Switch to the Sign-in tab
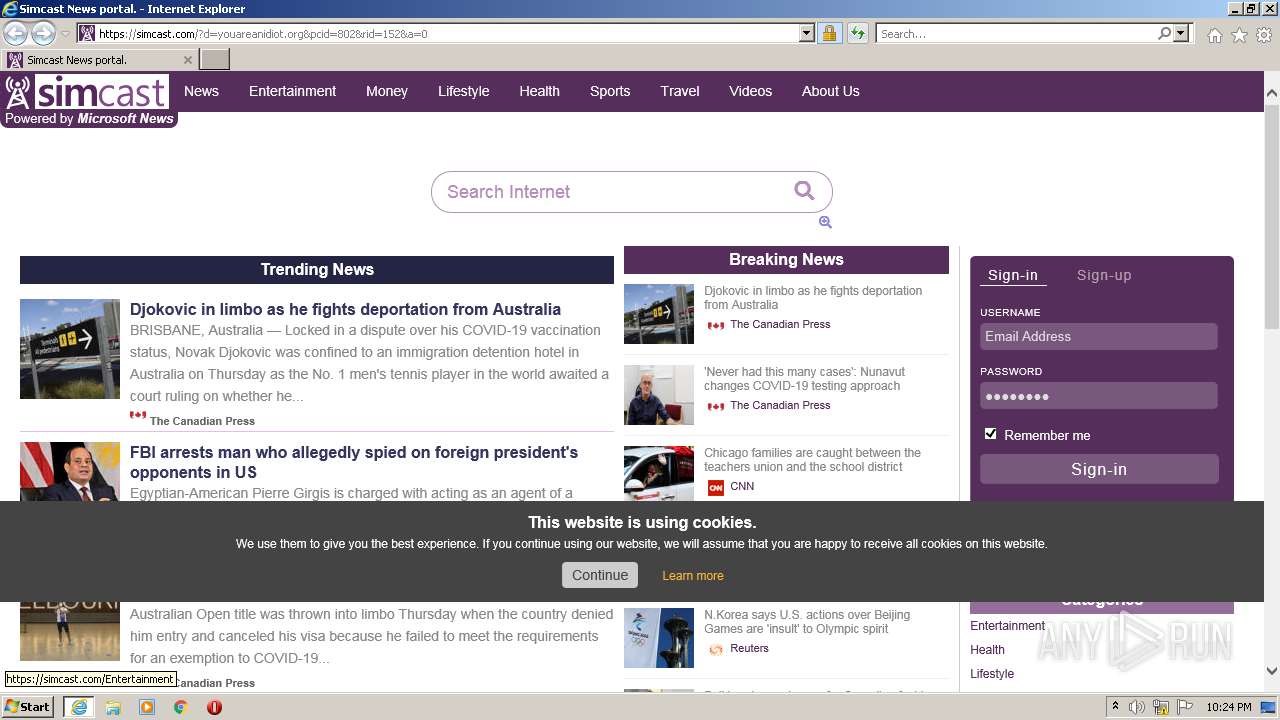The image size is (1280, 720). click(x=1013, y=275)
